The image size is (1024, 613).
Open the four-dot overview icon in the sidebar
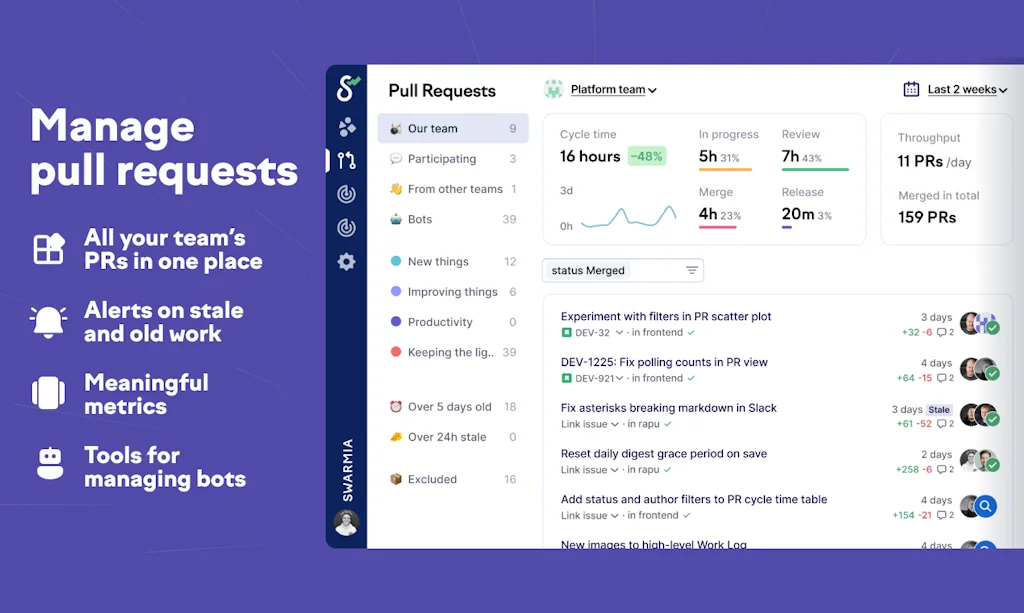pos(347,127)
